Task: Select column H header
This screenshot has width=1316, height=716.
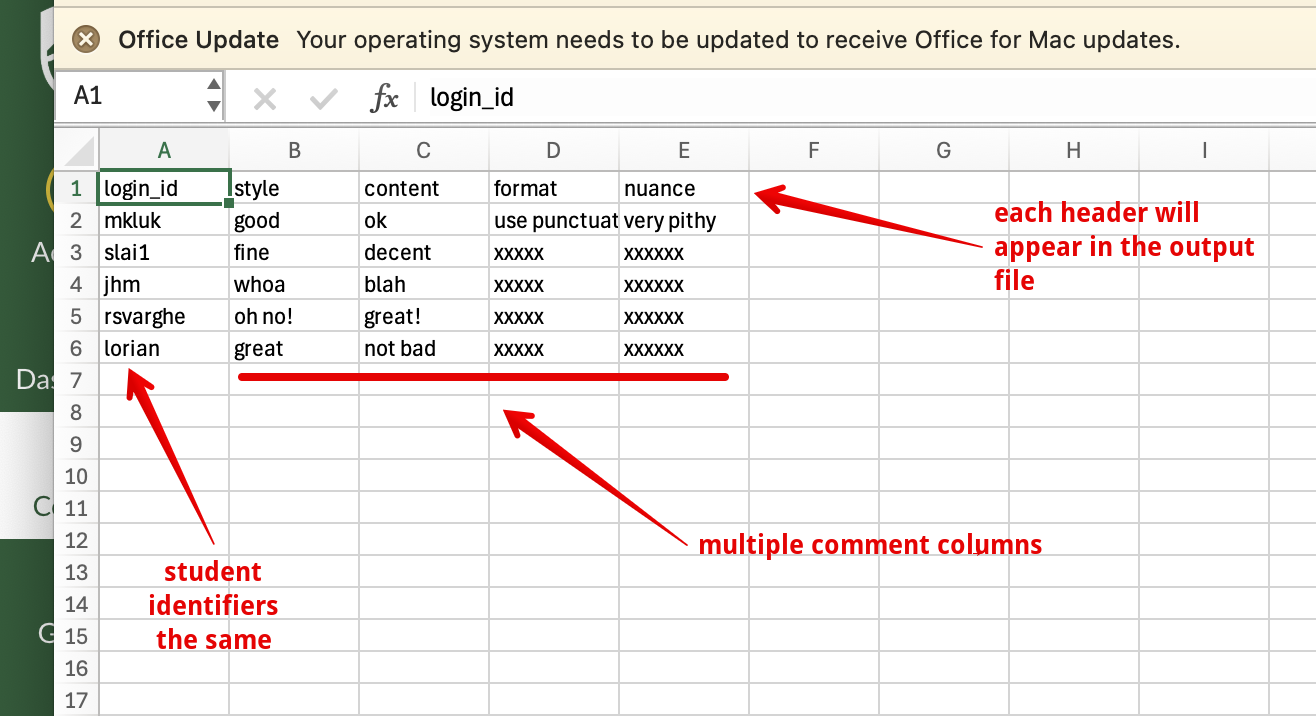Action: [1073, 151]
